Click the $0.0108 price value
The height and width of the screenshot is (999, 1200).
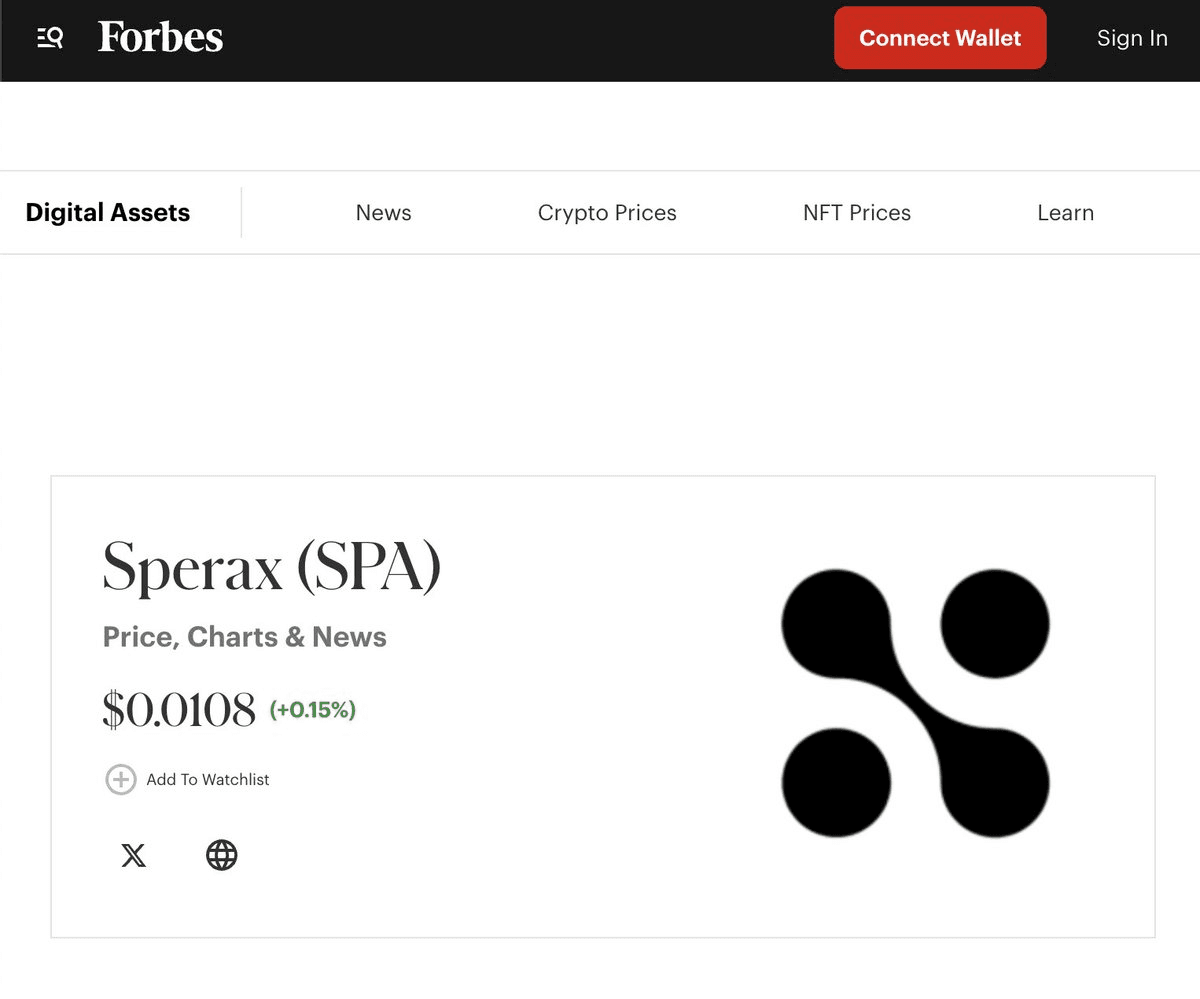coord(179,710)
